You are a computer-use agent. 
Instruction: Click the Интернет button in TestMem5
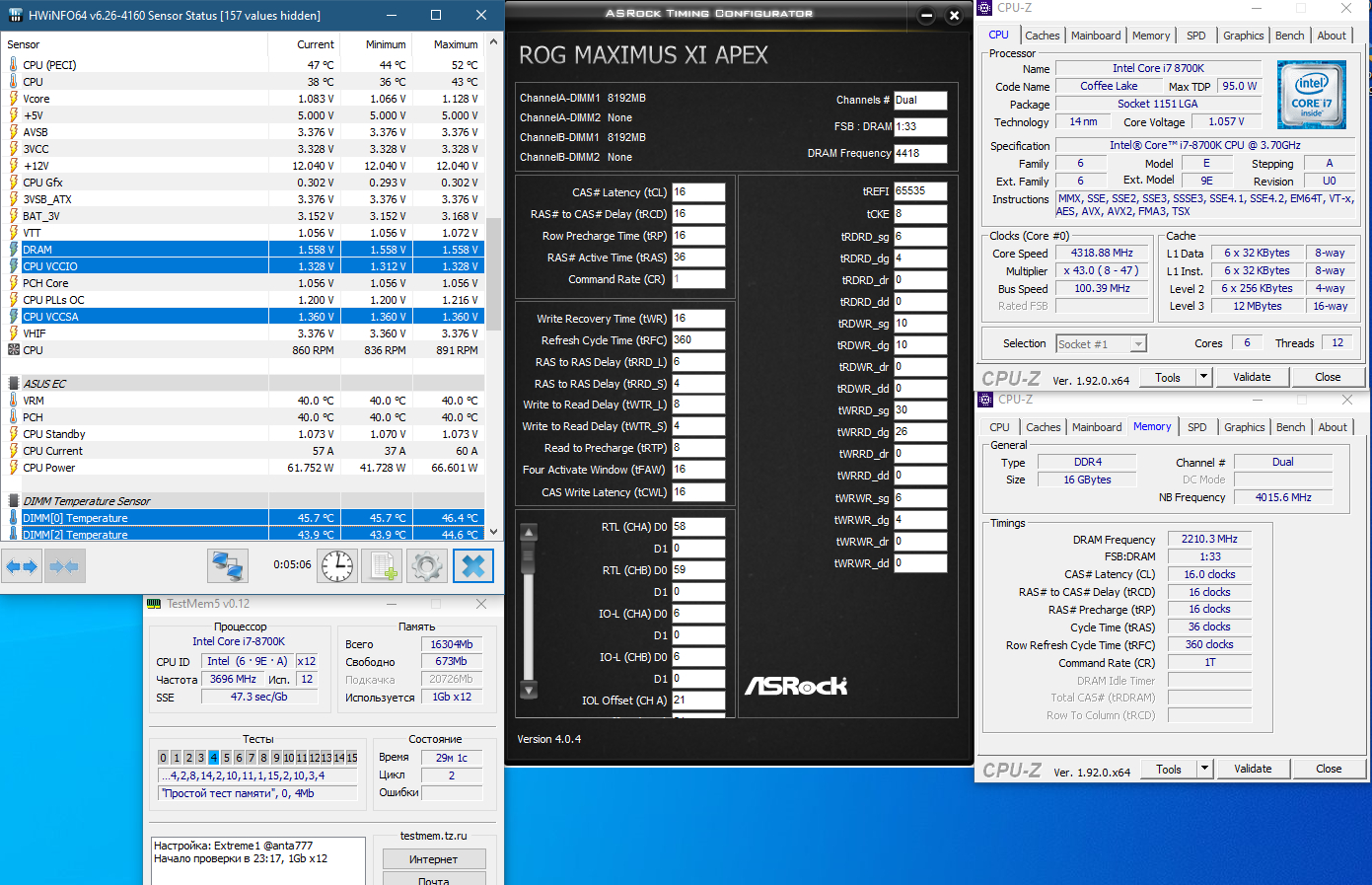tap(434, 859)
